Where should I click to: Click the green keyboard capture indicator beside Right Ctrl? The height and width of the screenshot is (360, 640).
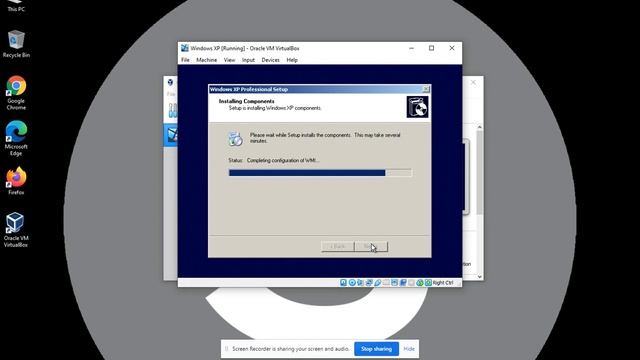point(428,282)
